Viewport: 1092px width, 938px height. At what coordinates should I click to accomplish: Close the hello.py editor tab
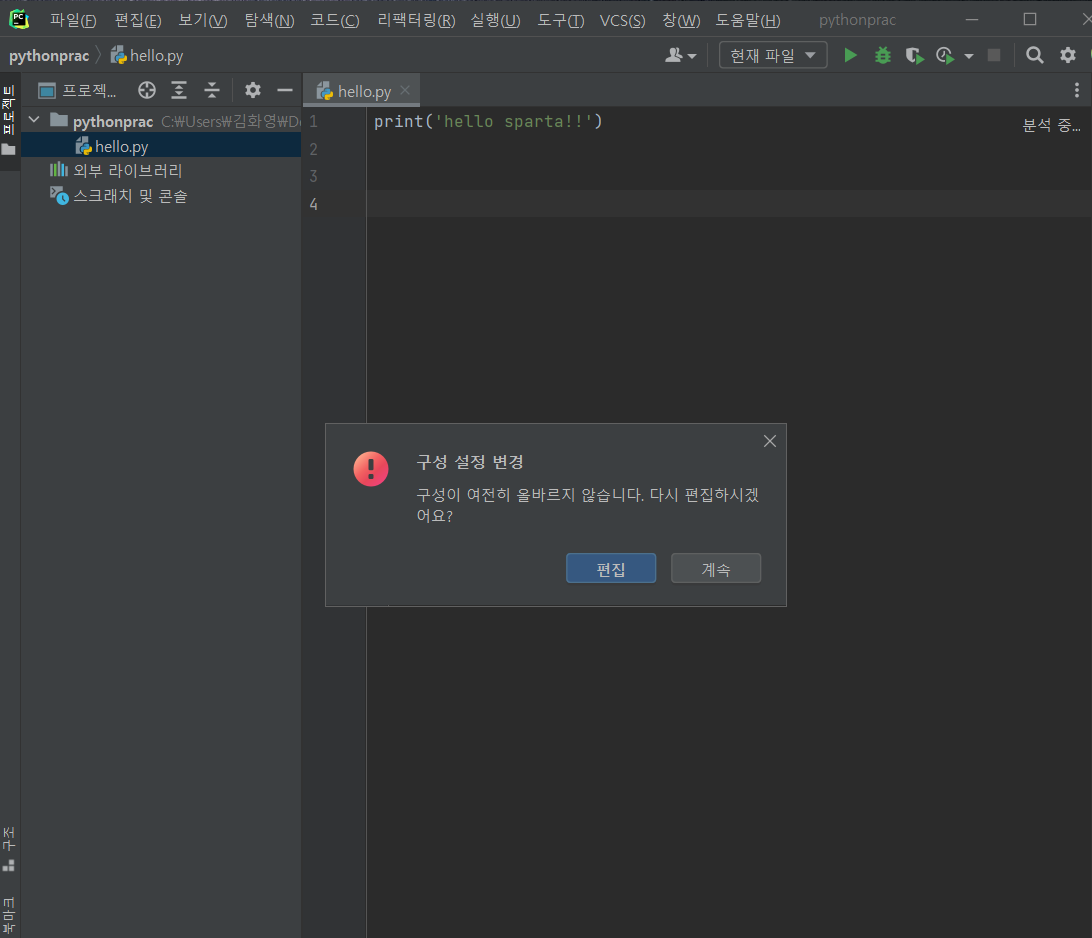[405, 90]
